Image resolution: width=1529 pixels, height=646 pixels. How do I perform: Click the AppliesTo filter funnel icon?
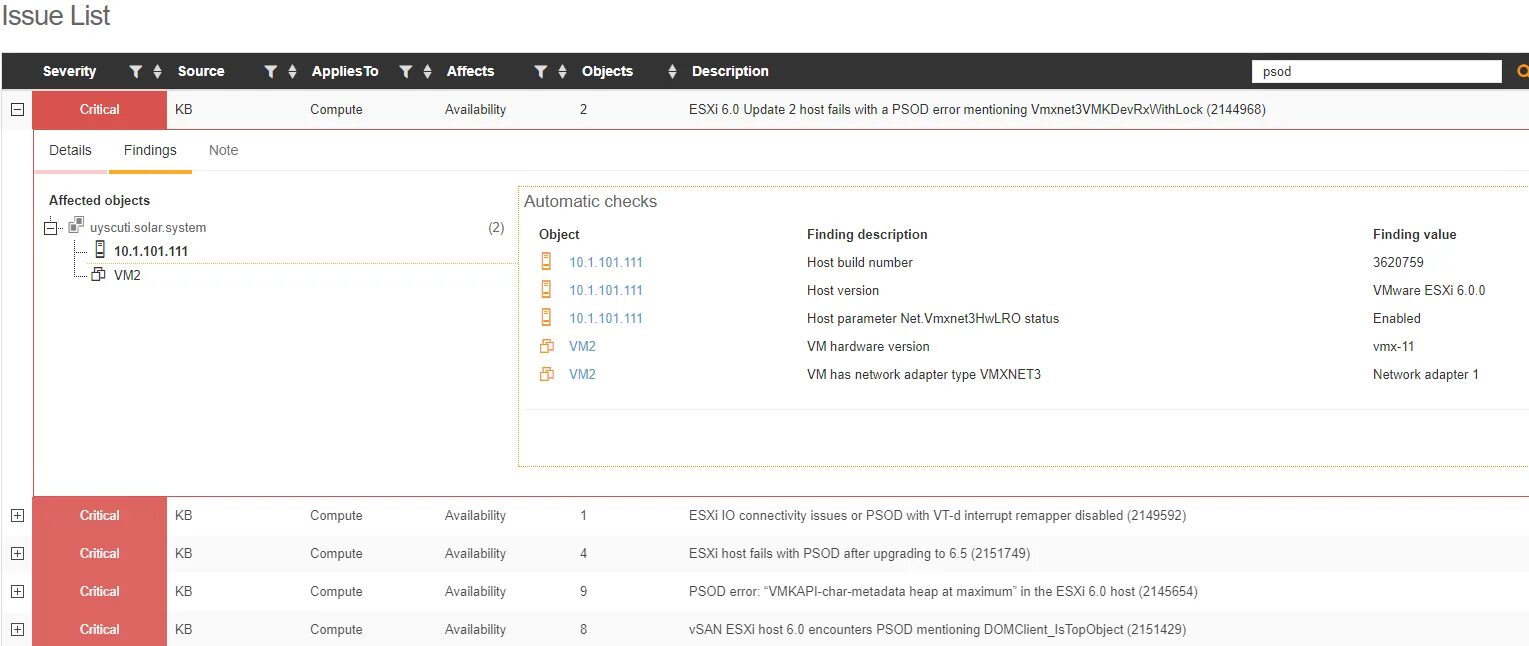[405, 72]
